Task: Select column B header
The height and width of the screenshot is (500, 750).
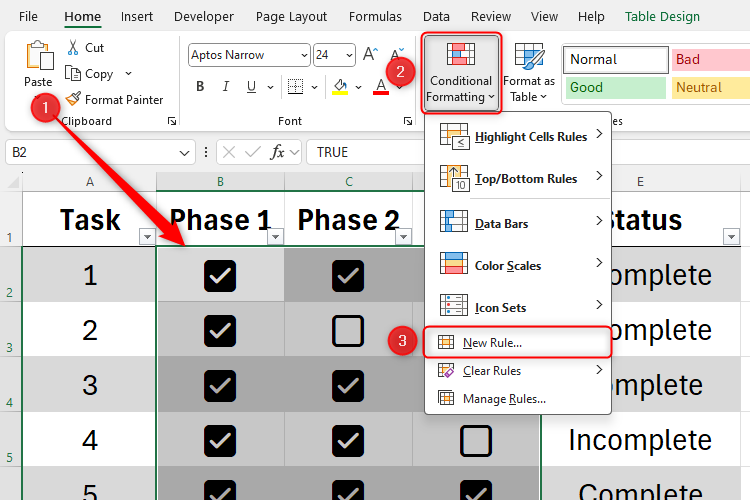Action: [x=220, y=182]
